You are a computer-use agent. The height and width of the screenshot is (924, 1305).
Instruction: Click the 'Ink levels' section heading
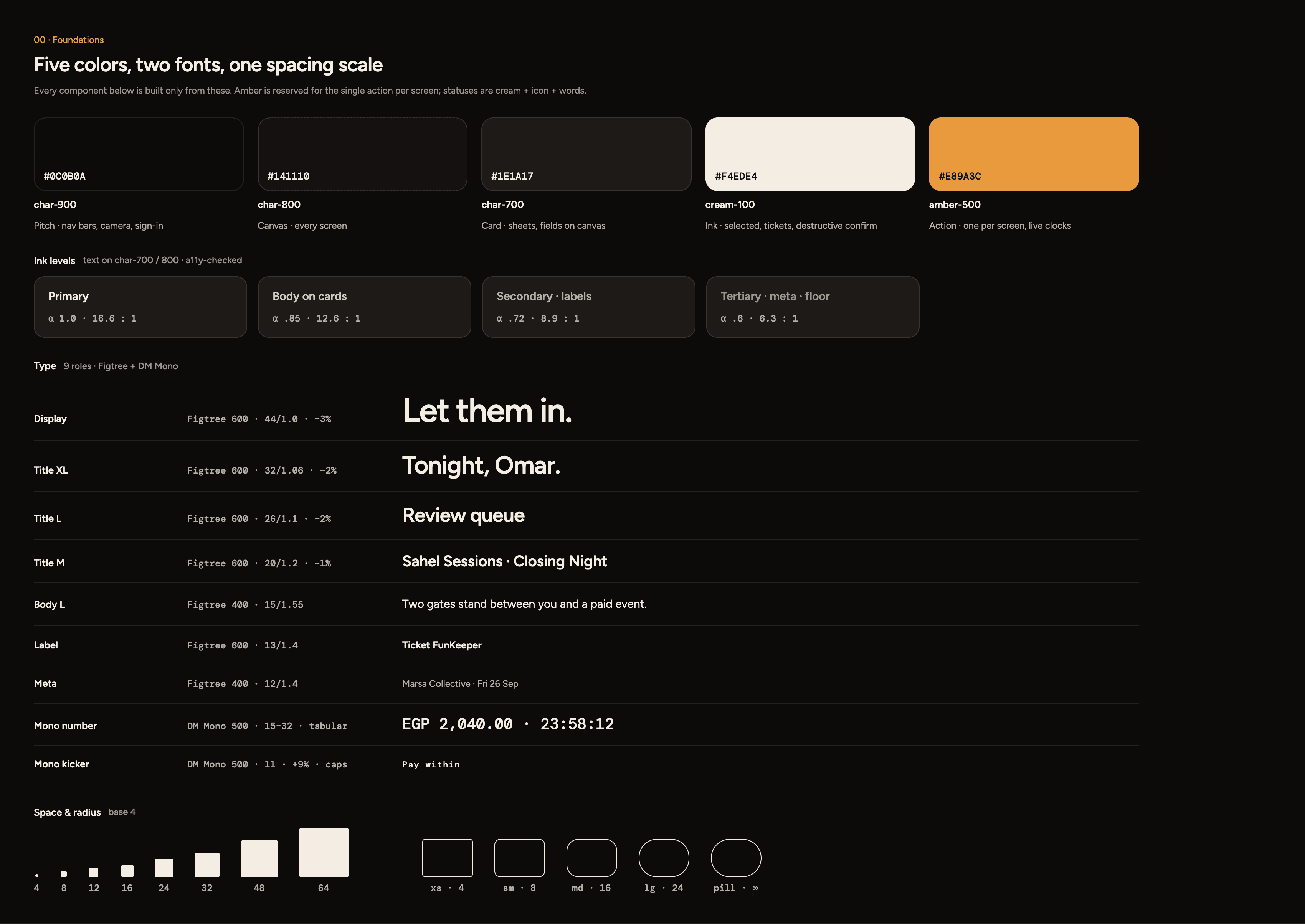click(x=54, y=261)
